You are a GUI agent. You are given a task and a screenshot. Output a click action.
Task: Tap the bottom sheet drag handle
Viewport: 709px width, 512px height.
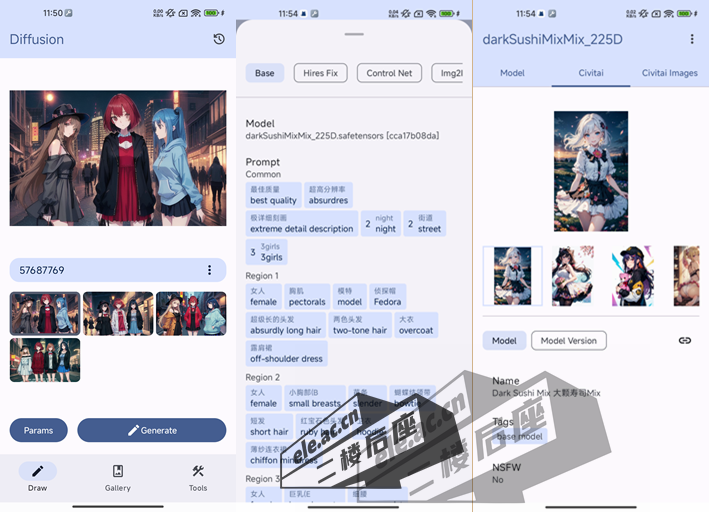[x=354, y=34]
